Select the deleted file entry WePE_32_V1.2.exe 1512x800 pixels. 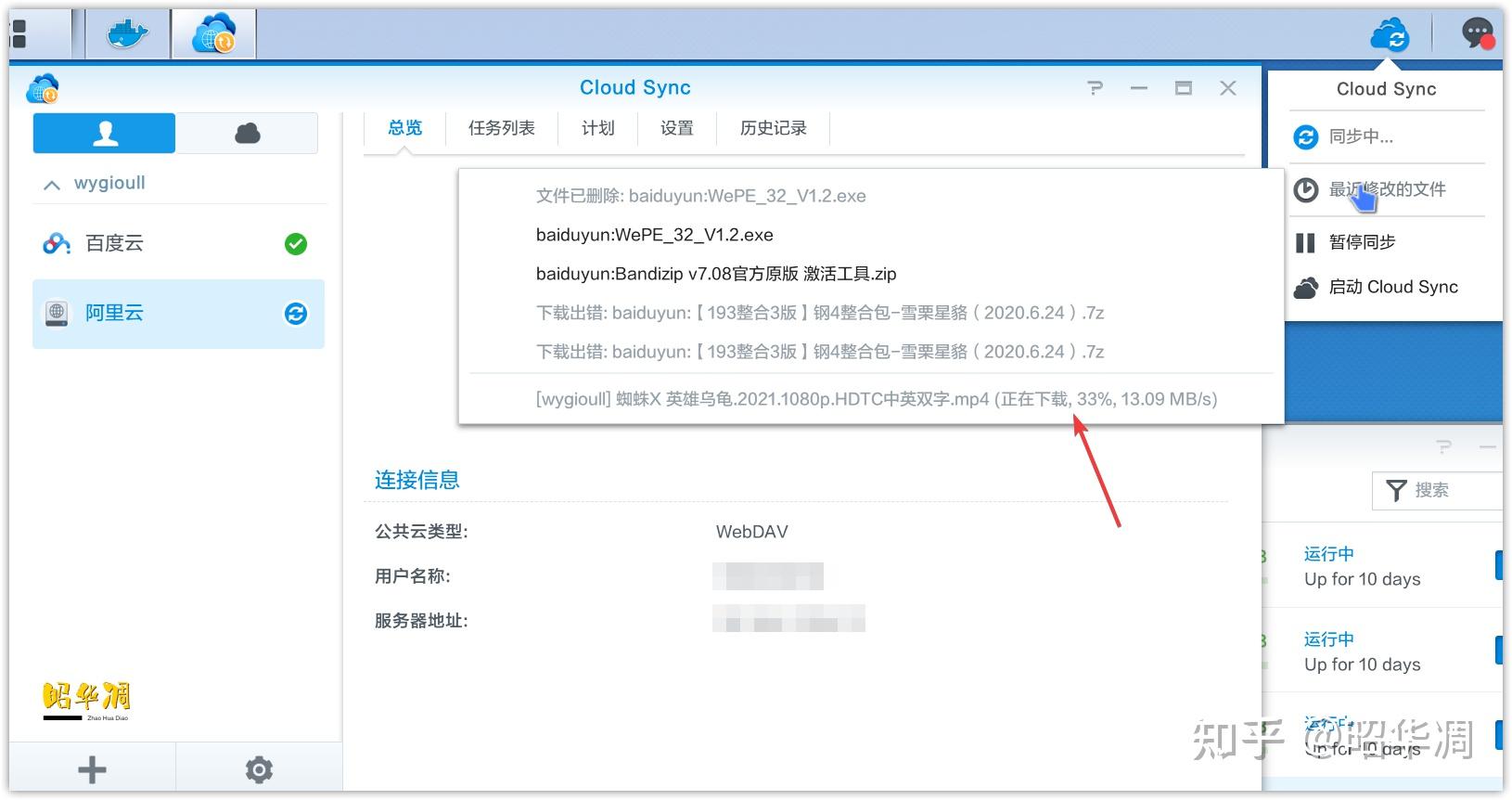701,196
